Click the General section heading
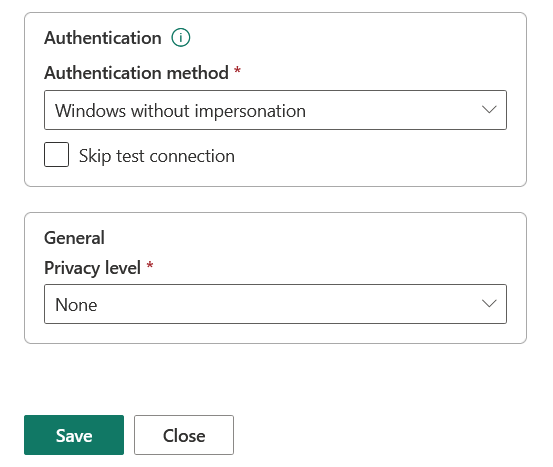The image size is (553, 467). click(74, 238)
